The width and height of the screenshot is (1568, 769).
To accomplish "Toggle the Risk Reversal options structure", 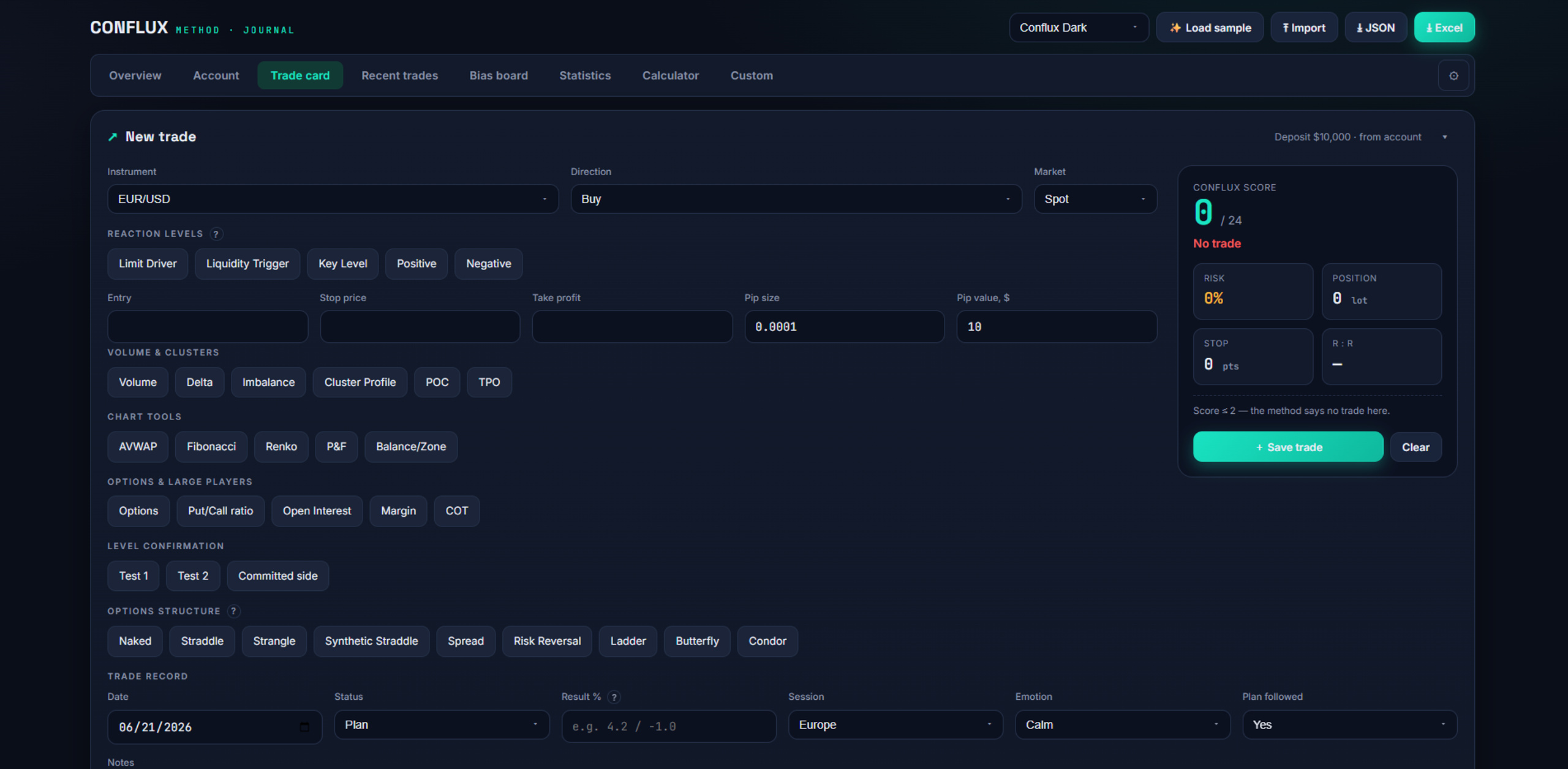I will 547,641.
